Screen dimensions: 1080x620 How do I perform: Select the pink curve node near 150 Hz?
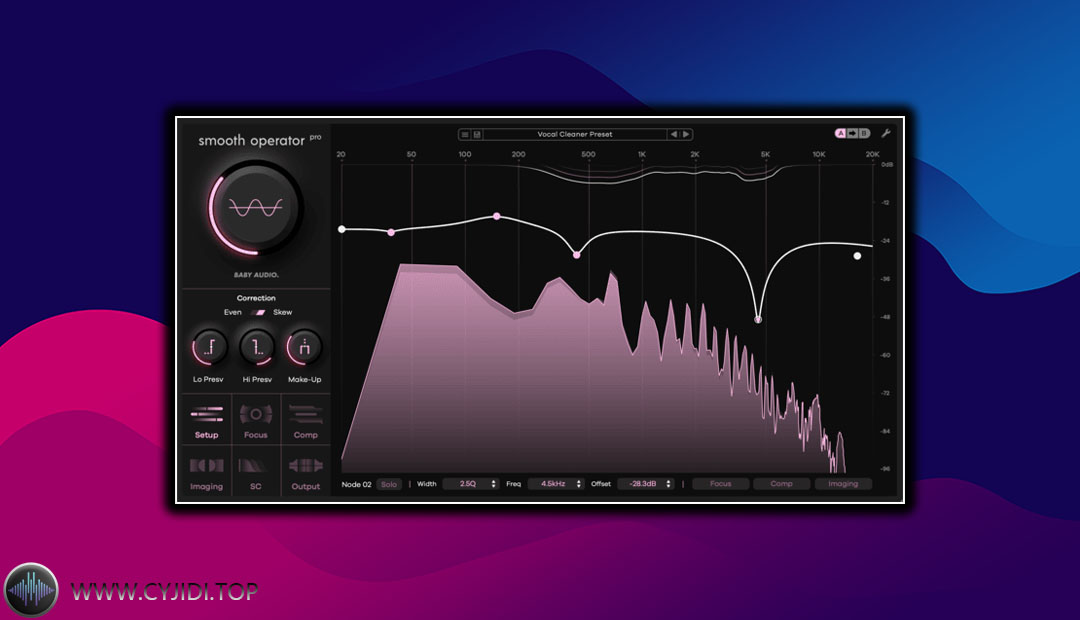coord(497,216)
